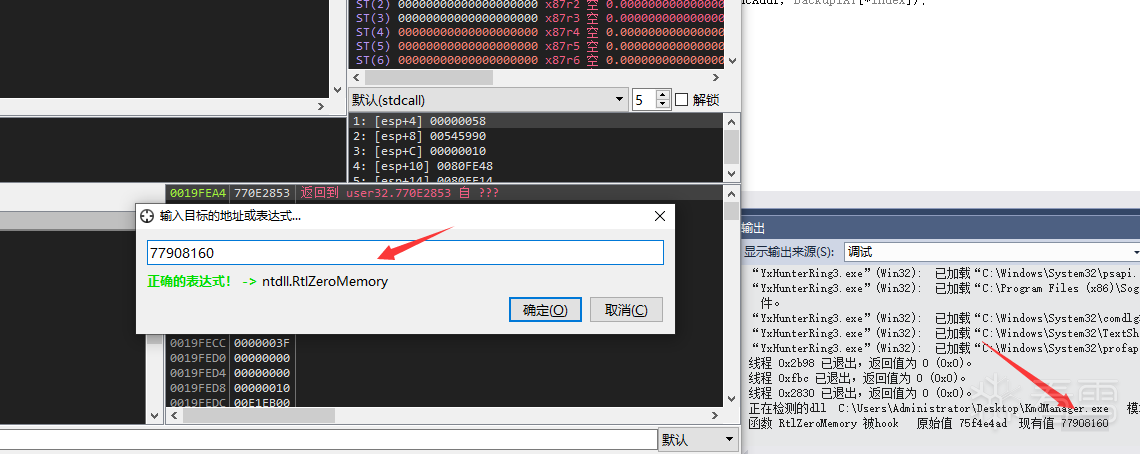Increase the argument count spinner

pyautogui.click(x=662, y=95)
